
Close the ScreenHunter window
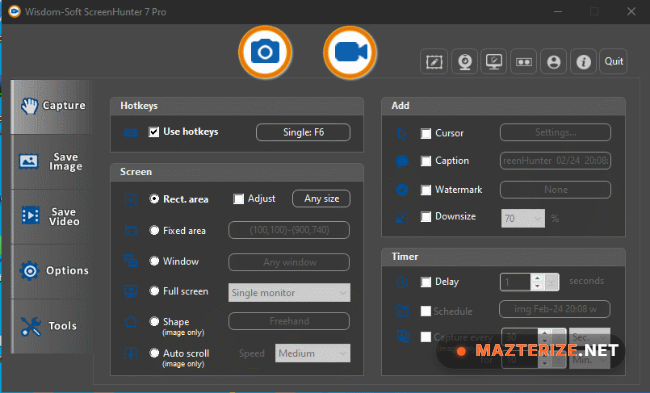(631, 12)
